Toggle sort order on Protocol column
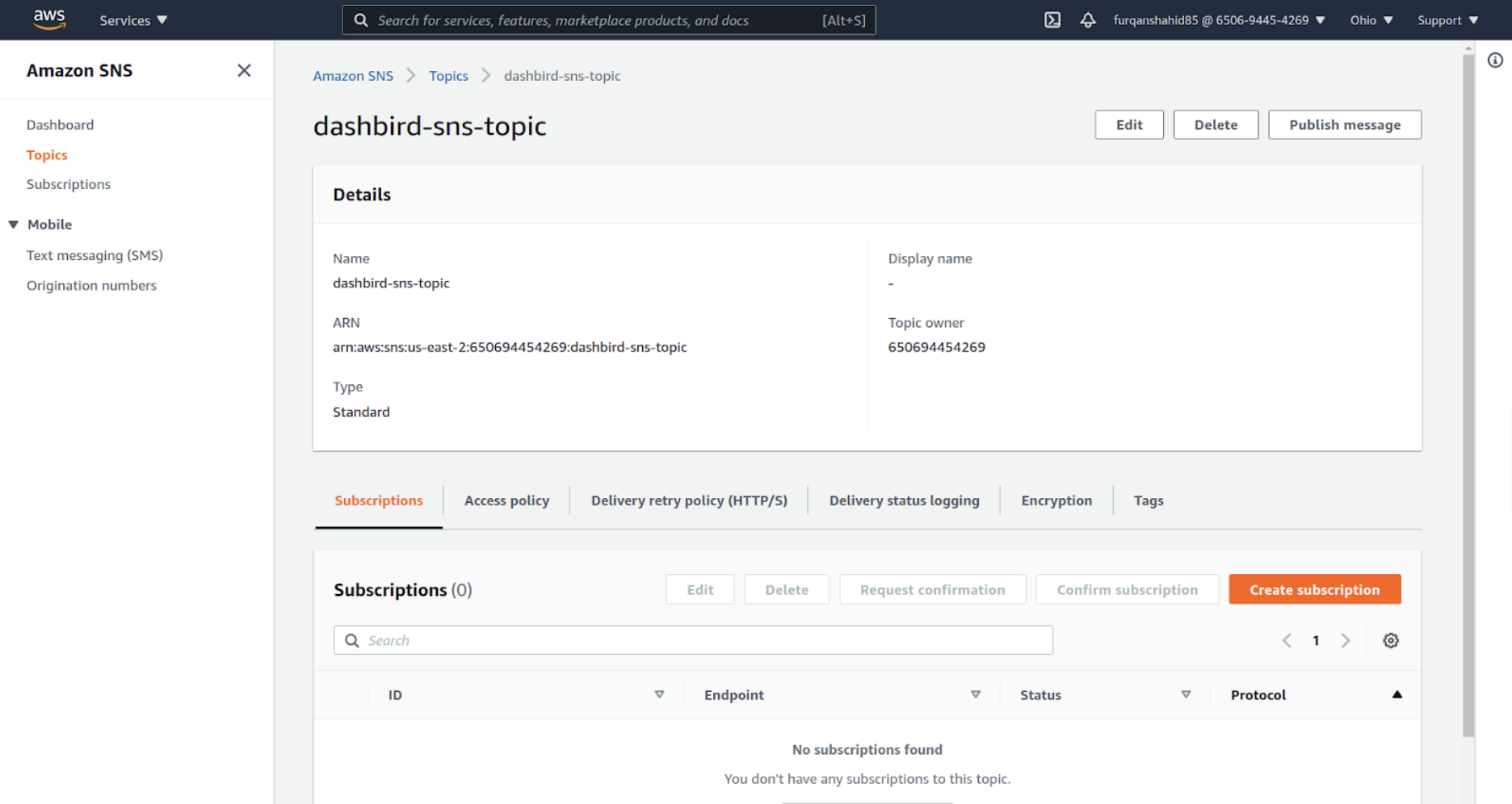 click(1398, 694)
